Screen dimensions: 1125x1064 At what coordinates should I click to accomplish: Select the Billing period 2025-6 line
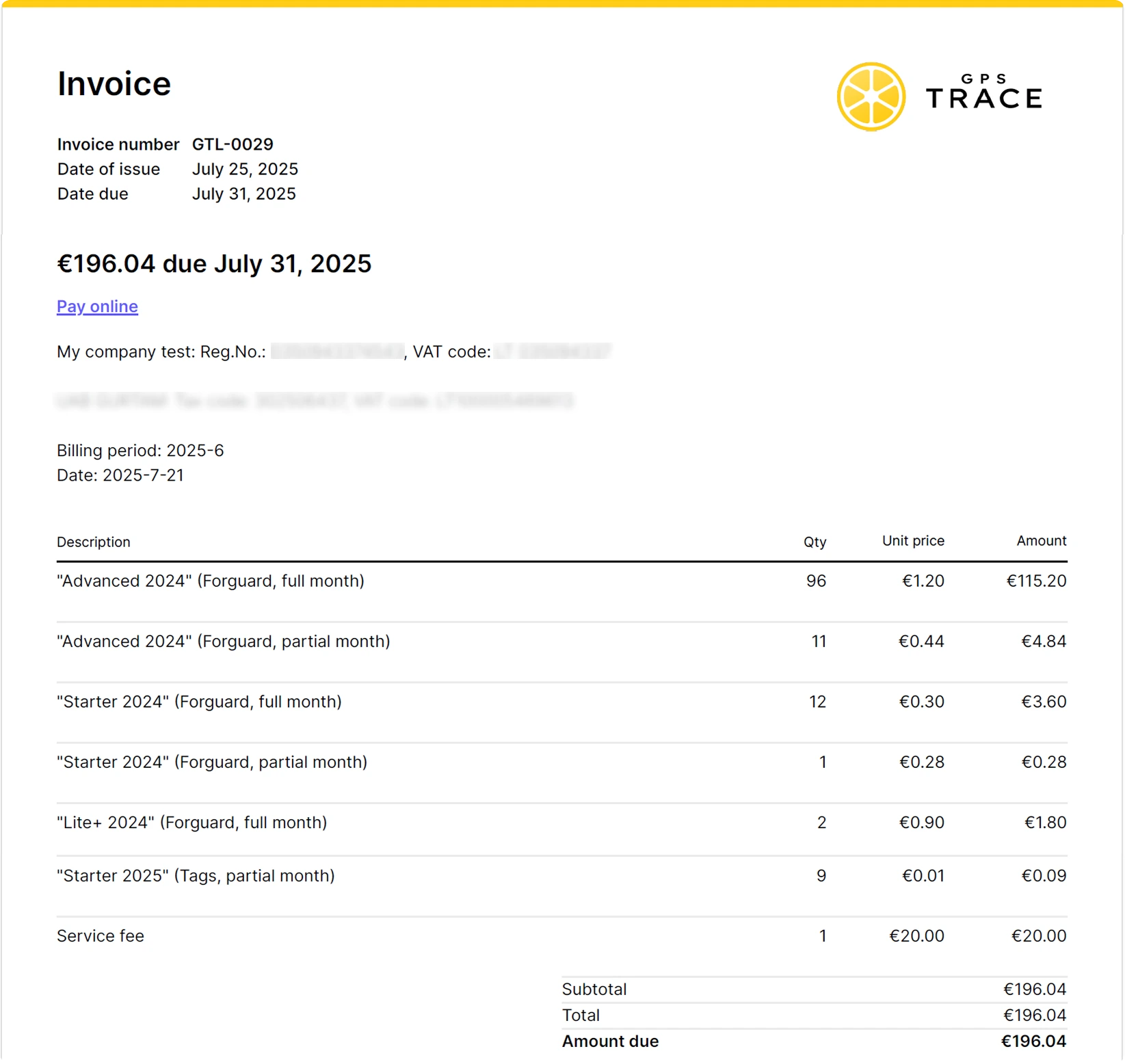tap(140, 450)
